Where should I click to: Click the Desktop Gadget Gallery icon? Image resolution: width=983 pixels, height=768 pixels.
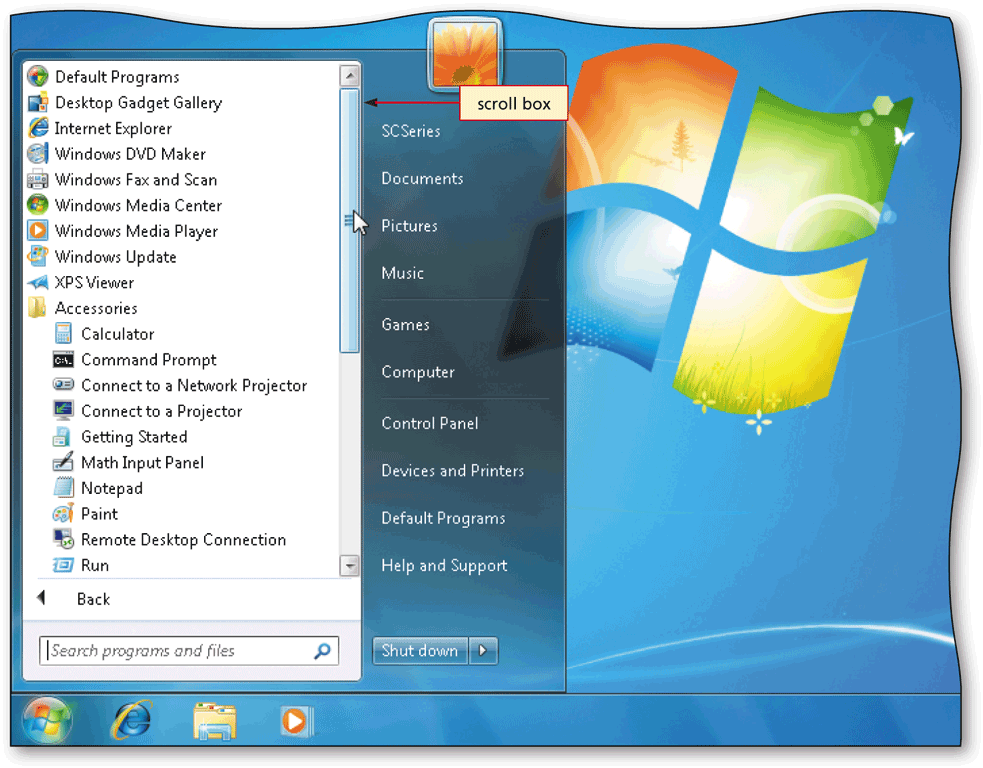point(38,102)
